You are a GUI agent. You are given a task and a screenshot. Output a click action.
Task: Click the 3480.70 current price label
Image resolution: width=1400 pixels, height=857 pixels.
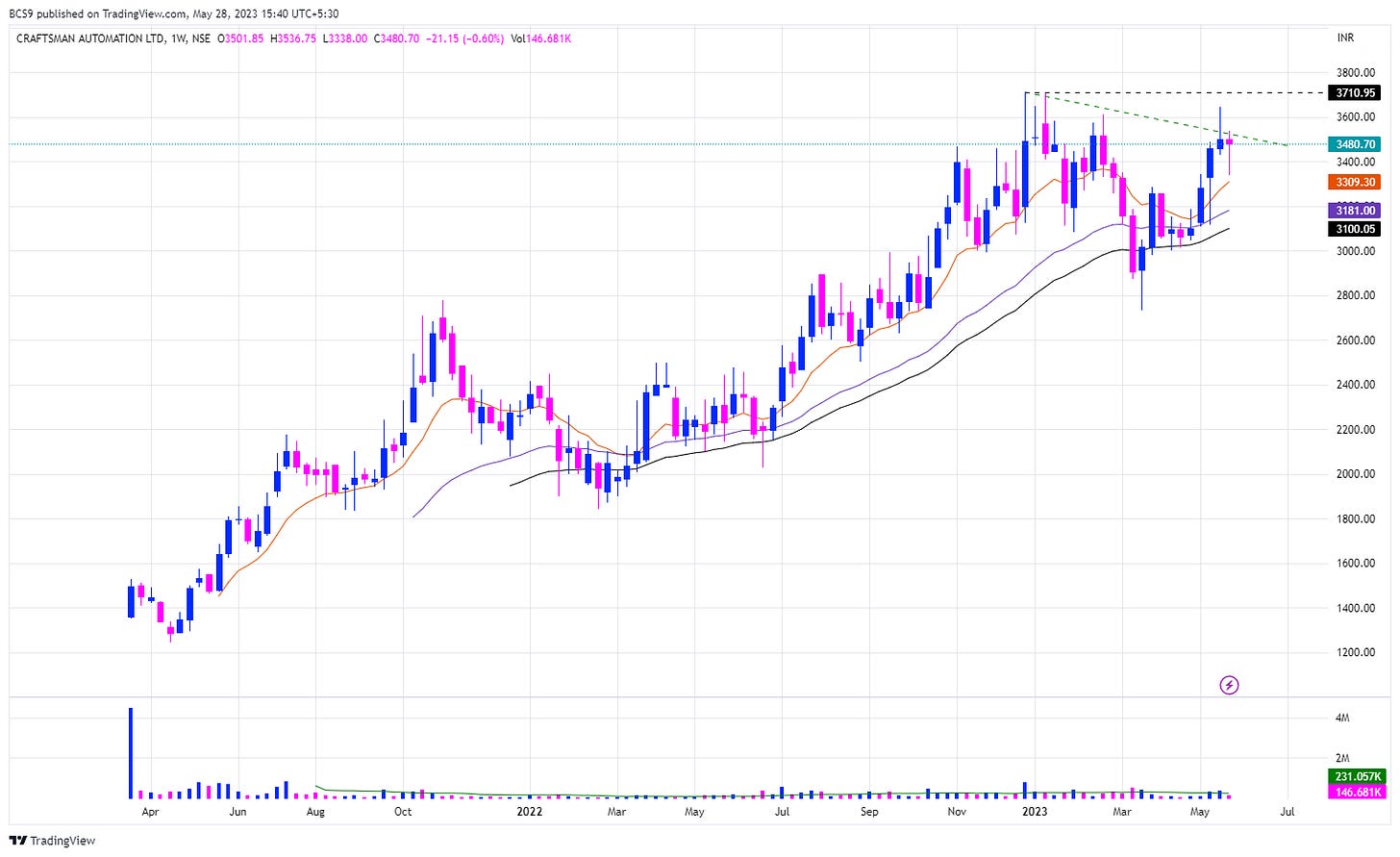click(x=1356, y=144)
